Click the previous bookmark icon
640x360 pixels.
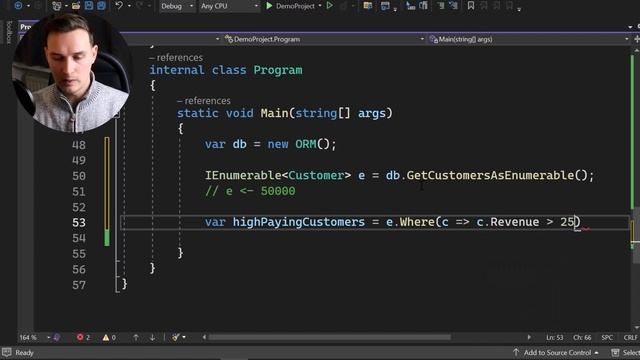[x=484, y=6]
